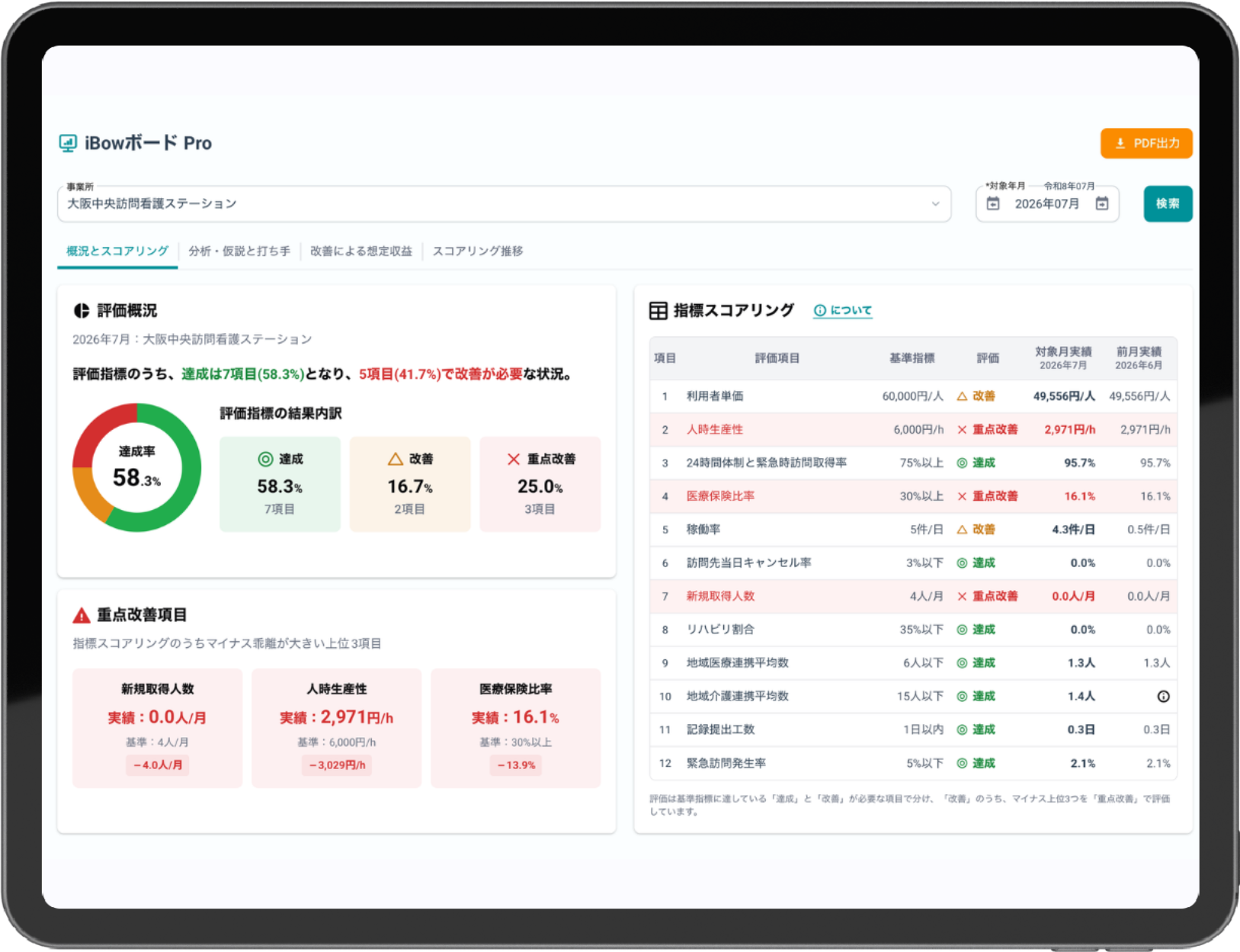Click the 重点改善 cross icon in breakdown card
The width and height of the screenshot is (1240, 952).
tap(514, 459)
